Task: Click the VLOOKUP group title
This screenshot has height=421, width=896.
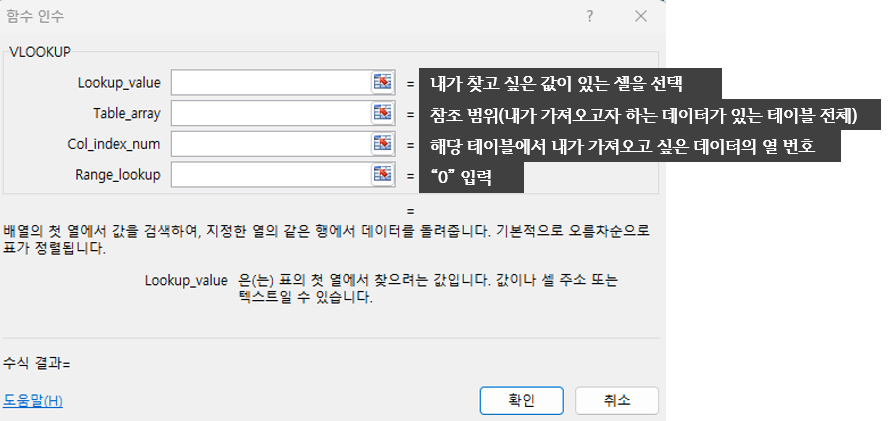Action: [x=40, y=52]
